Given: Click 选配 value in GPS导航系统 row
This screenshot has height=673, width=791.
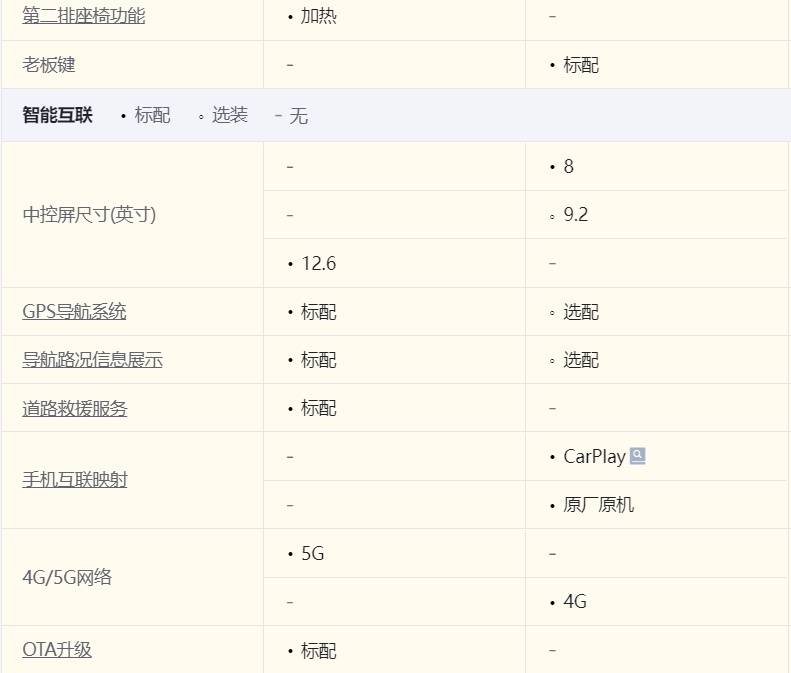Looking at the screenshot, I should tap(581, 312).
